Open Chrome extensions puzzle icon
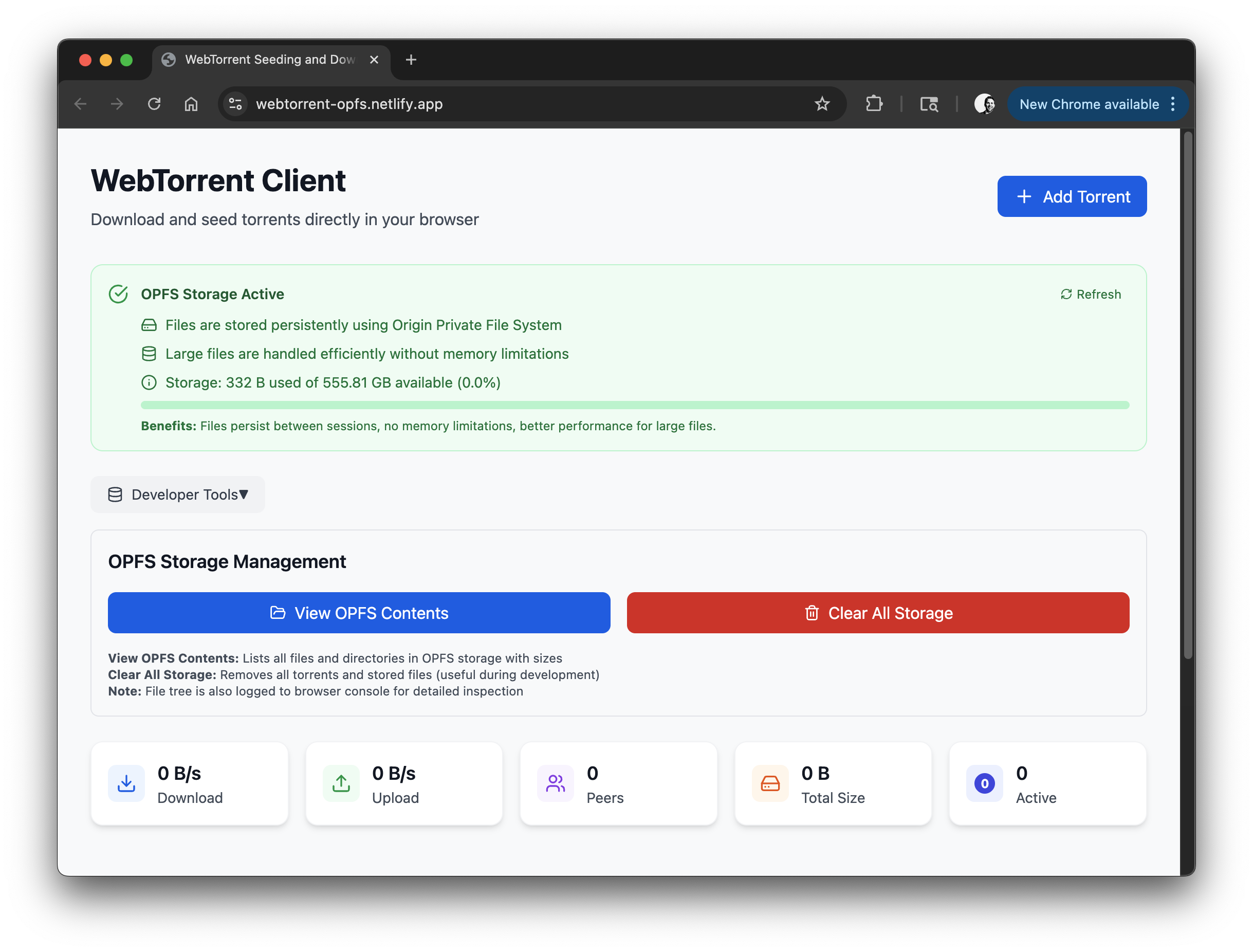Screen dimensions: 1253x952 tap(874, 104)
